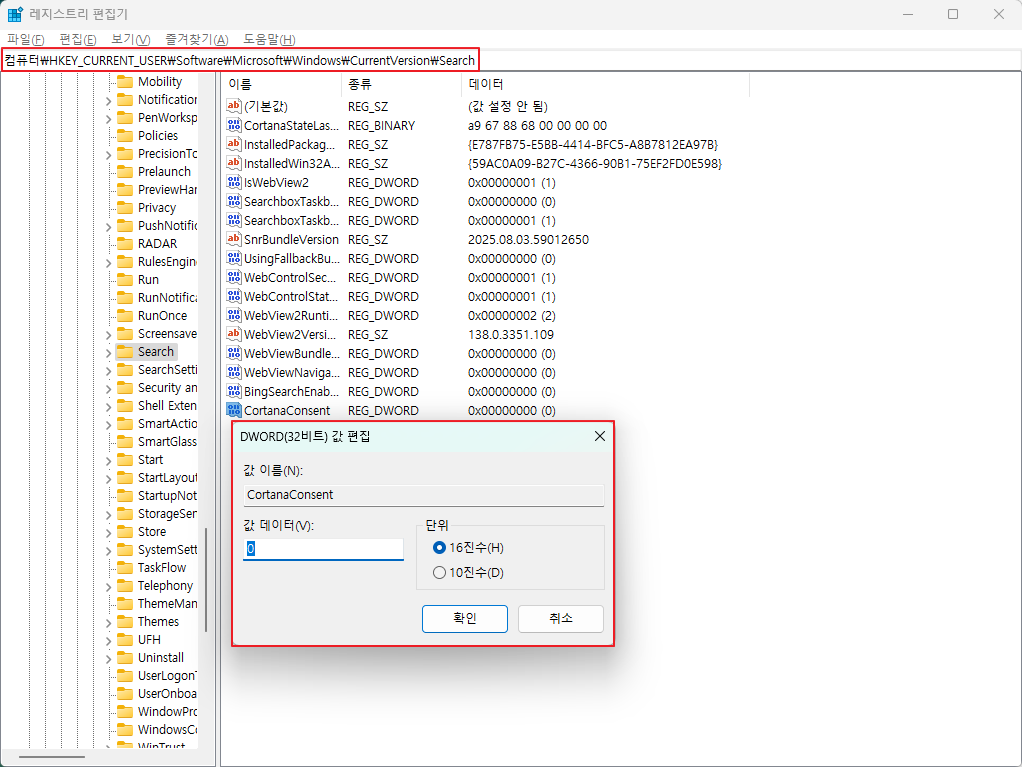1022x767 pixels.
Task: Click the CortanaConsent DWORD icon
Action: coord(234,410)
